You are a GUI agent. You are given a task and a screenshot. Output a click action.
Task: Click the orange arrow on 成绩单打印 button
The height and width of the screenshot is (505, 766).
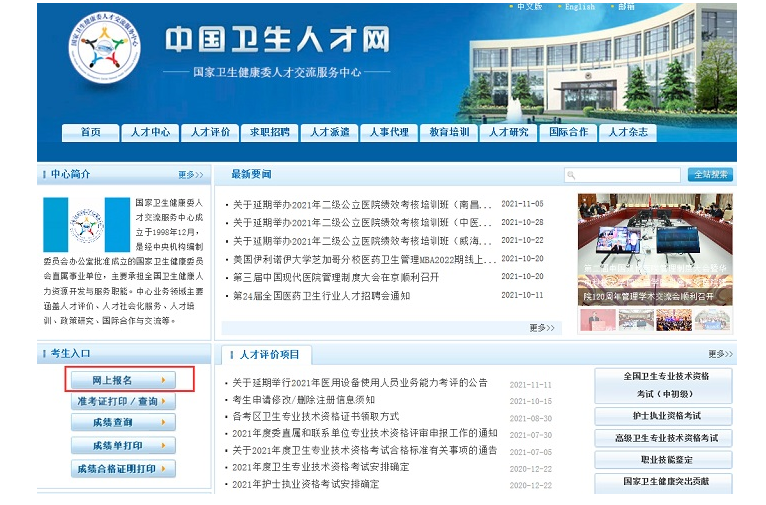164,445
